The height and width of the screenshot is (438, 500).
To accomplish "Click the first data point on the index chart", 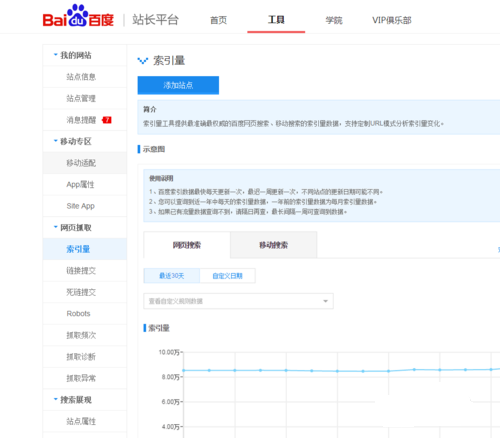I will [x=184, y=370].
